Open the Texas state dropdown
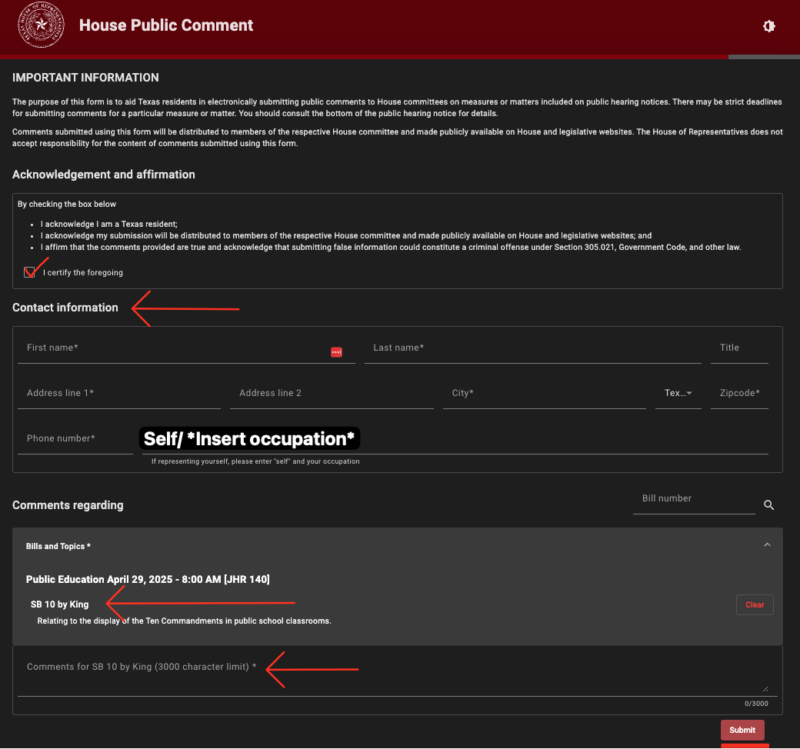The width and height of the screenshot is (800, 749). (x=679, y=393)
